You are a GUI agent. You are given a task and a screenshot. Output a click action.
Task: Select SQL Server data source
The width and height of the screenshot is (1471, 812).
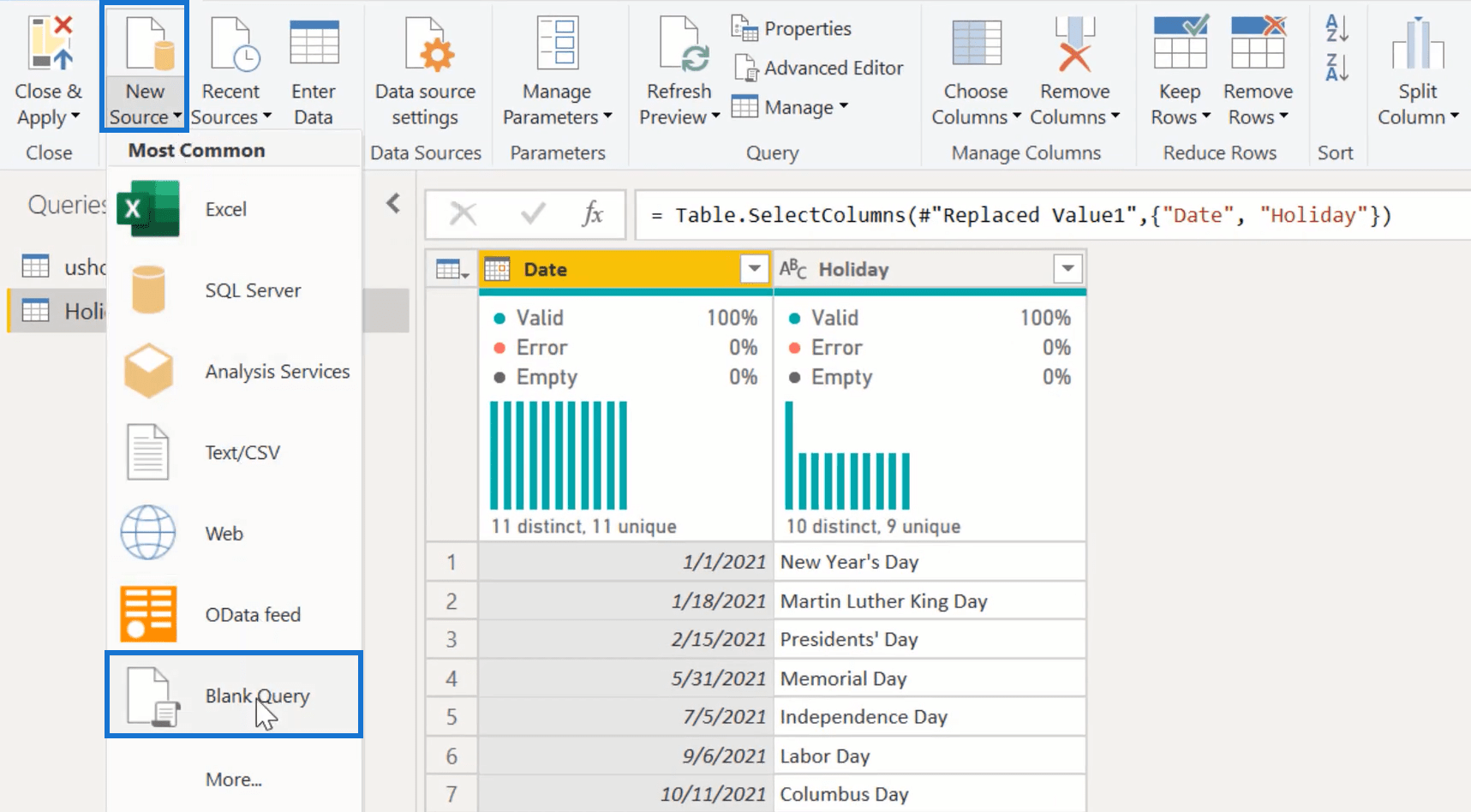(x=234, y=290)
